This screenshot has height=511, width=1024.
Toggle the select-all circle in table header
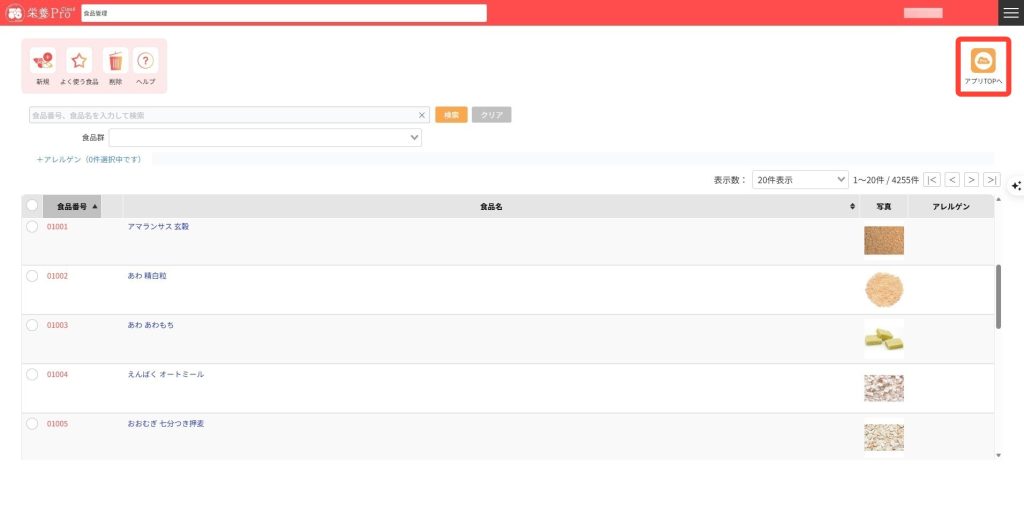coord(32,206)
